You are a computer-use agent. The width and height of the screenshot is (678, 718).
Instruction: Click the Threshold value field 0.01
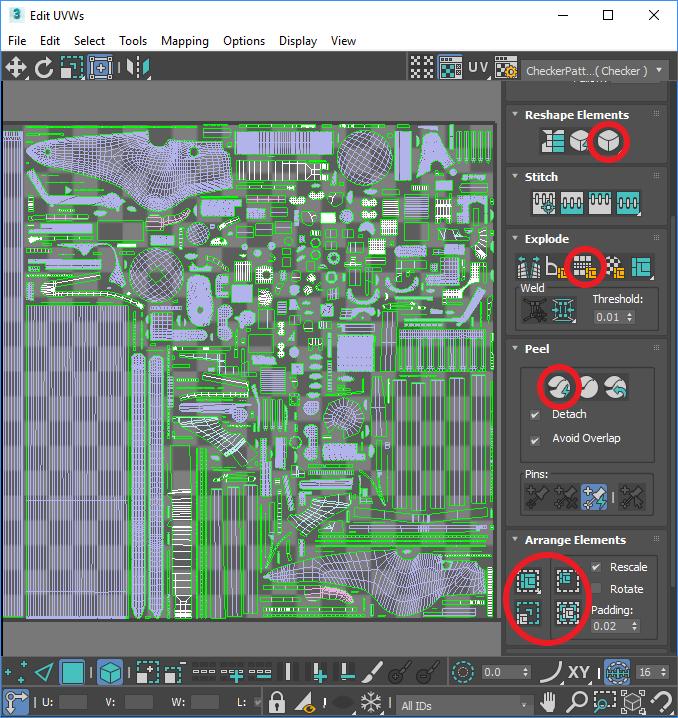pyautogui.click(x=609, y=317)
